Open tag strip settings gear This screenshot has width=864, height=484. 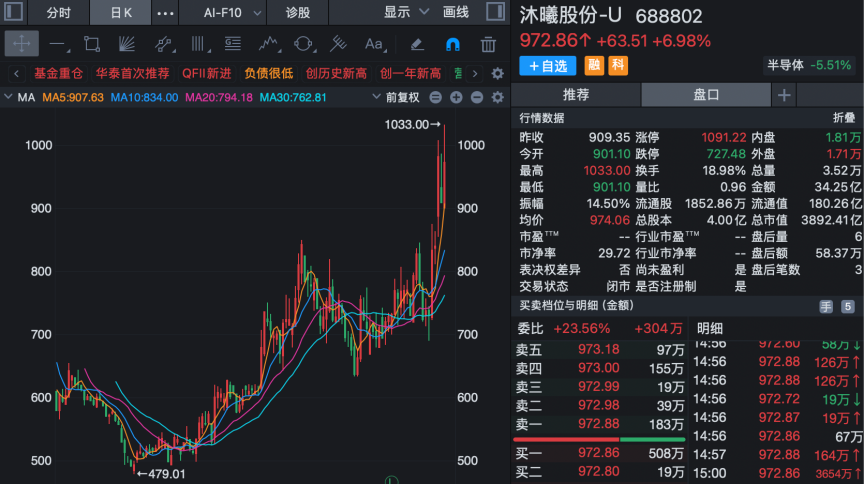pos(498,73)
